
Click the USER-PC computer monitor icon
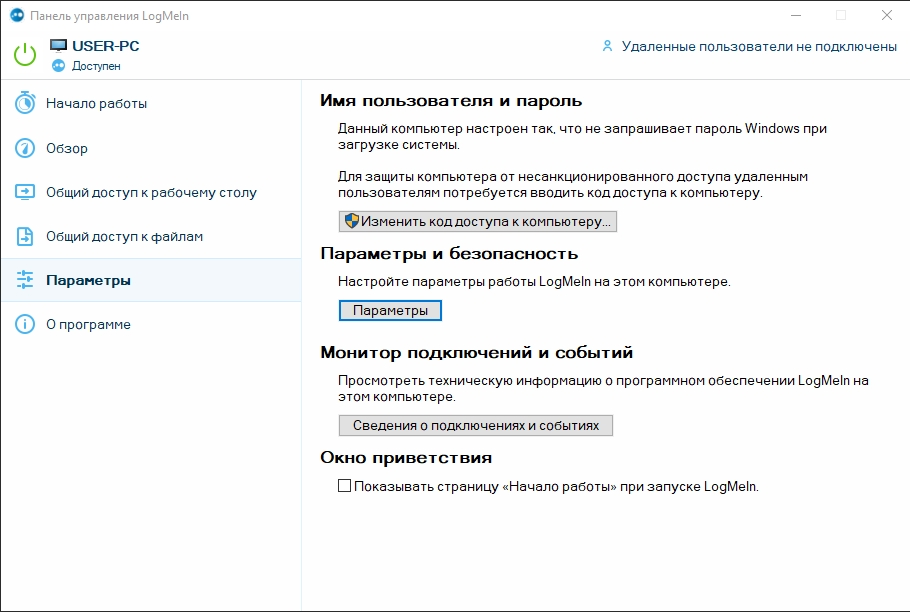coord(59,46)
